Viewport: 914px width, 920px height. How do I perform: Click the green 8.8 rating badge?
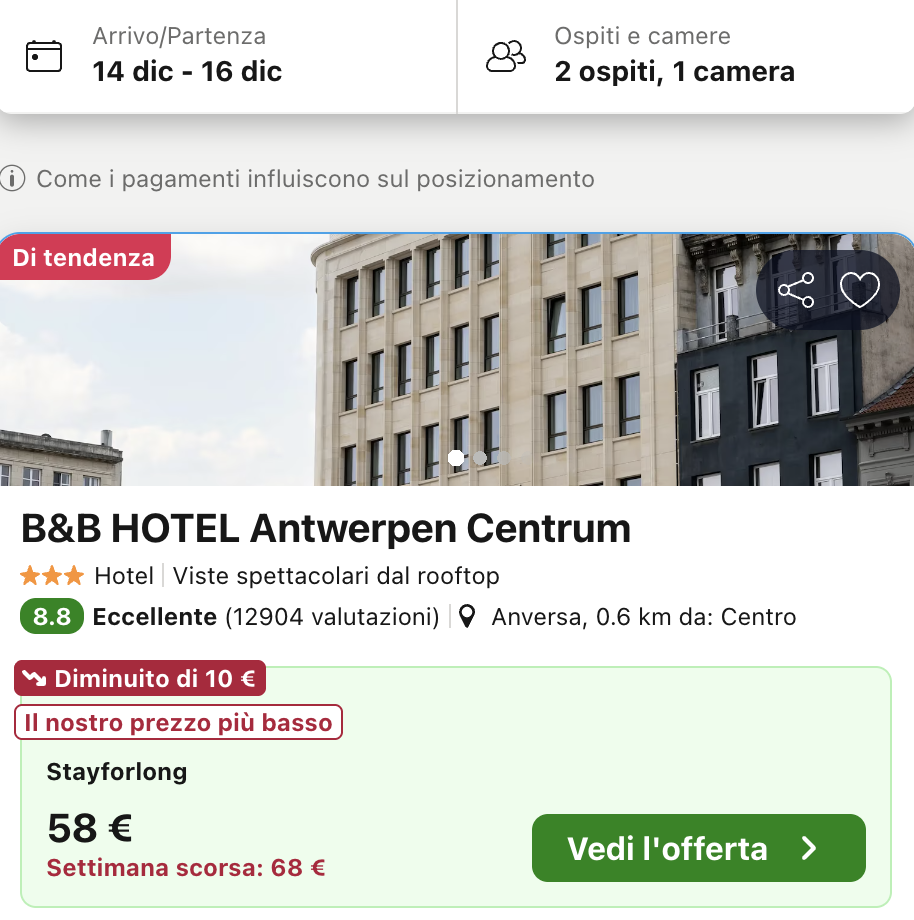(51, 617)
